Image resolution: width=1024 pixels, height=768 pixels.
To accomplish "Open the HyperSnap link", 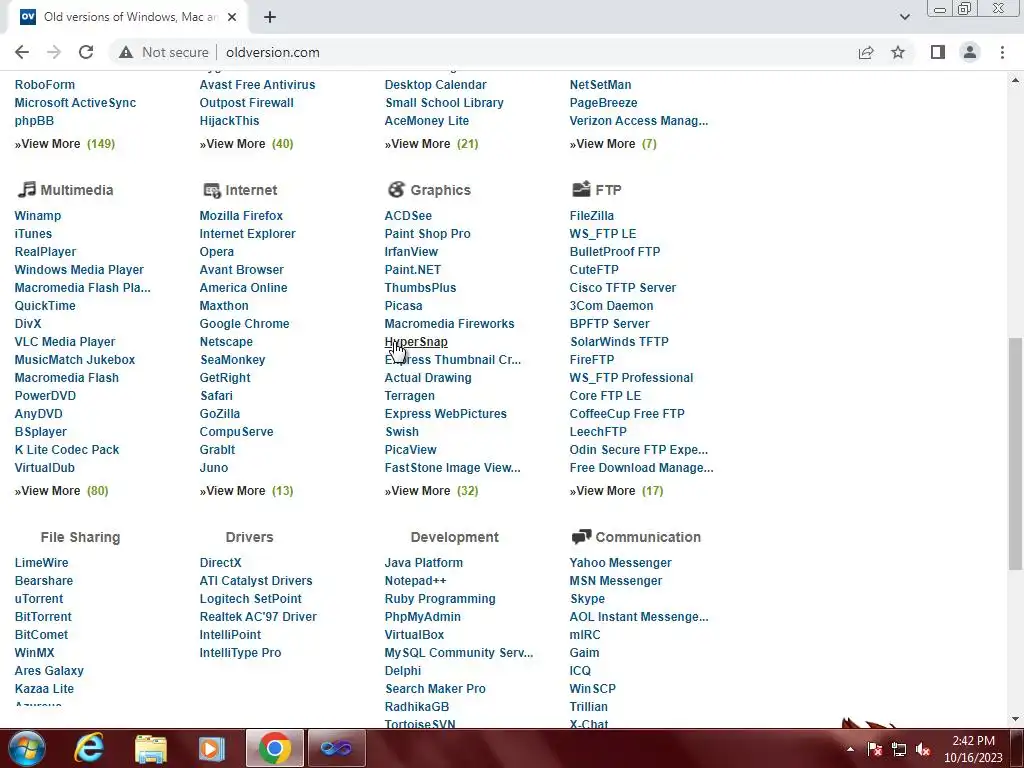I will click(x=416, y=342).
